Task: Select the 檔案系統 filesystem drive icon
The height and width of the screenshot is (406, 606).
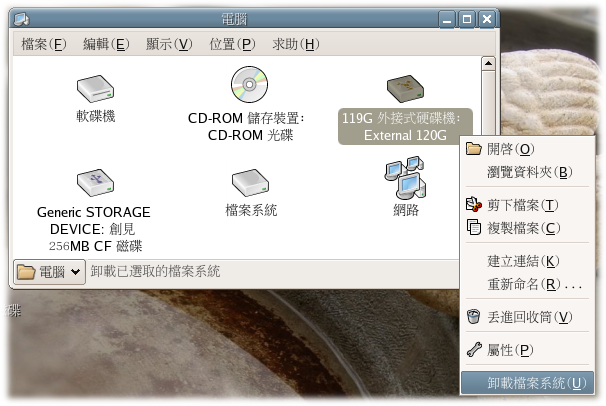Action: pos(250,183)
